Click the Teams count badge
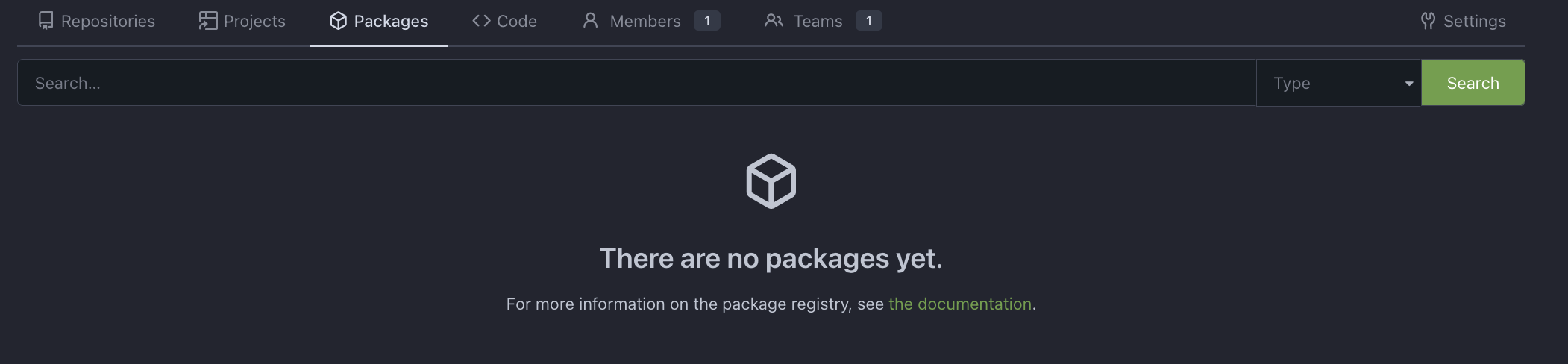This screenshot has width=1568, height=364. click(x=869, y=21)
